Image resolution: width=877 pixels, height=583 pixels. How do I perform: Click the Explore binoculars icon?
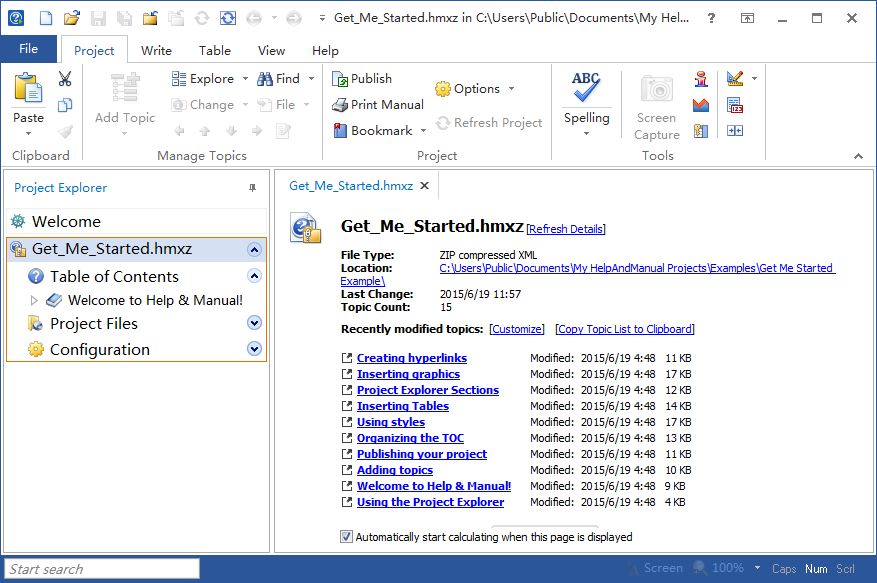[179, 79]
